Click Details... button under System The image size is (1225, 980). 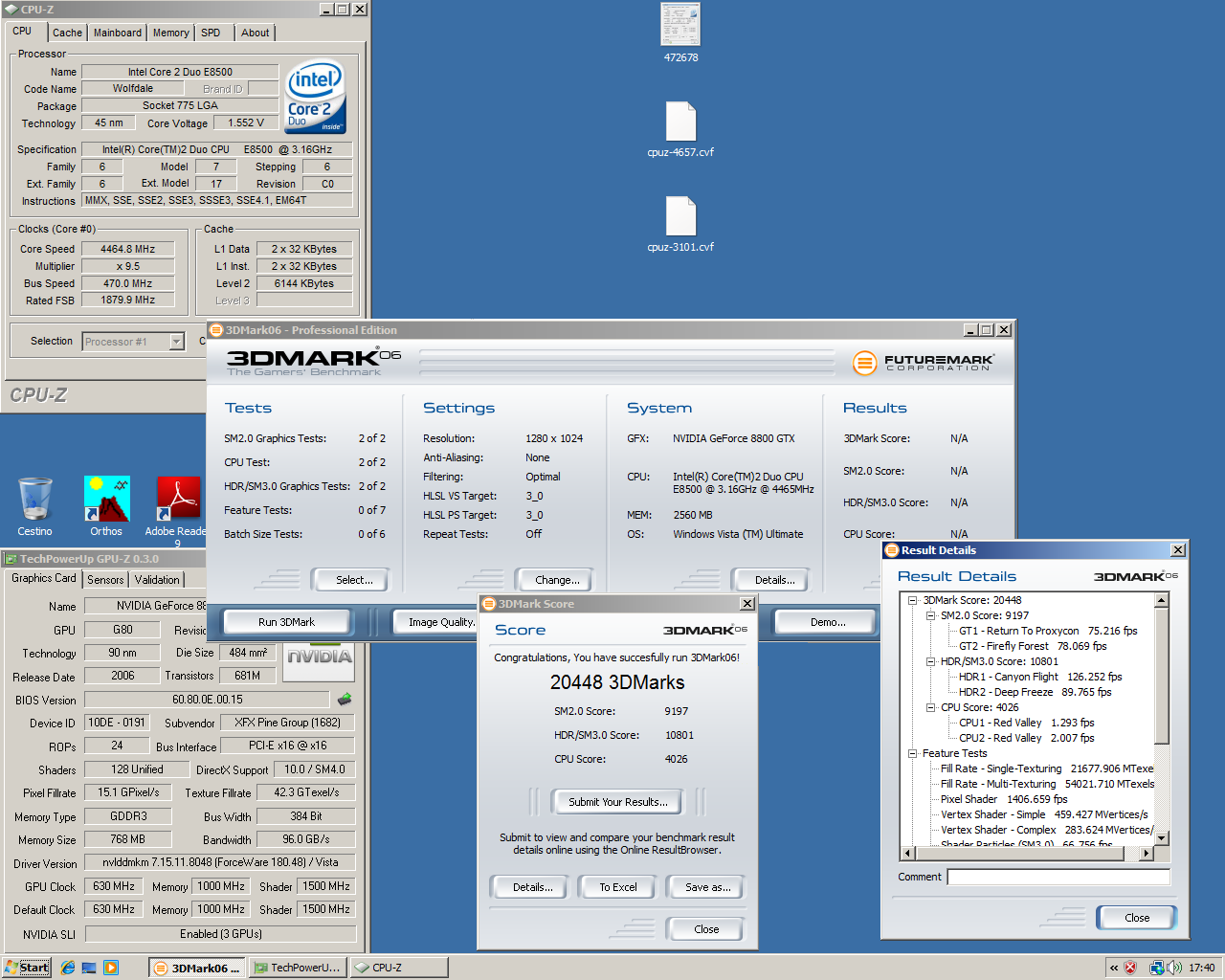(770, 580)
